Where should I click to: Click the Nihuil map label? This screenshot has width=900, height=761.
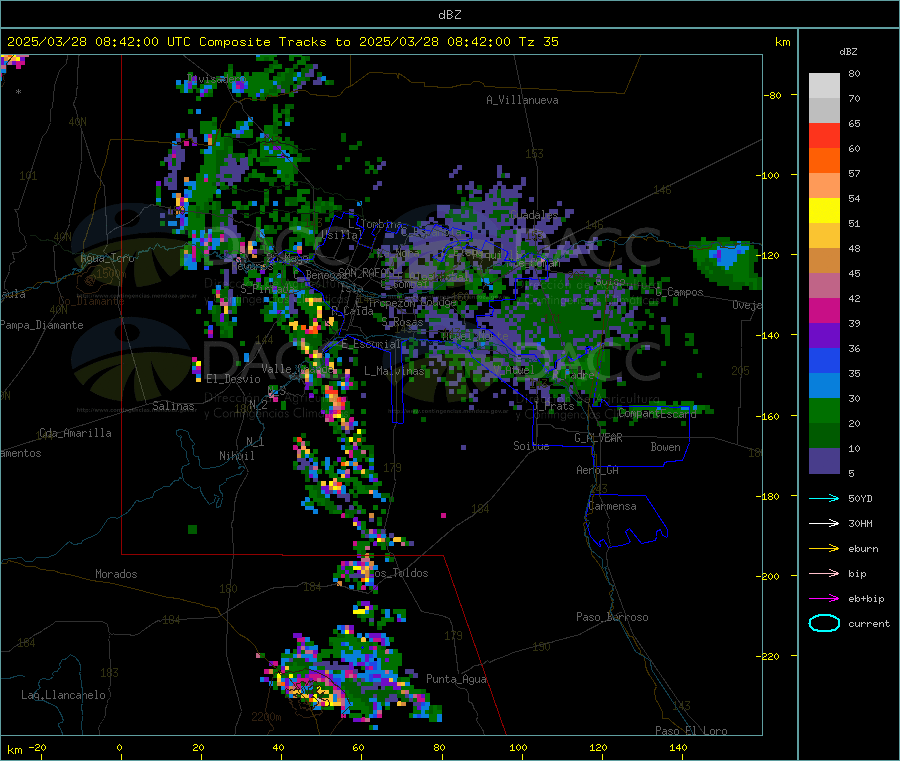pyautogui.click(x=236, y=456)
